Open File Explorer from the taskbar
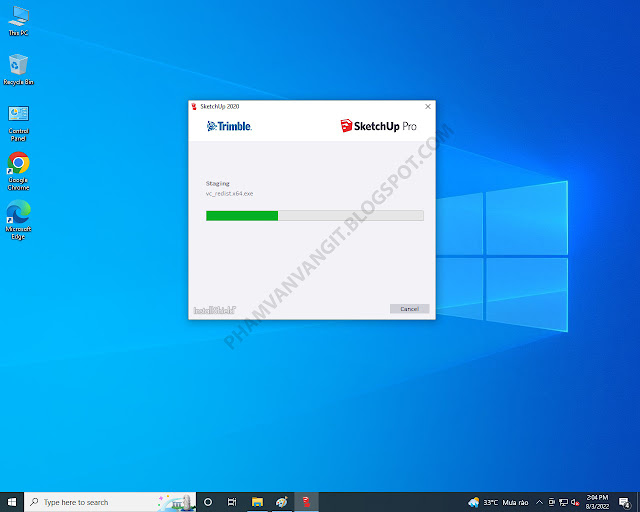 pos(257,502)
